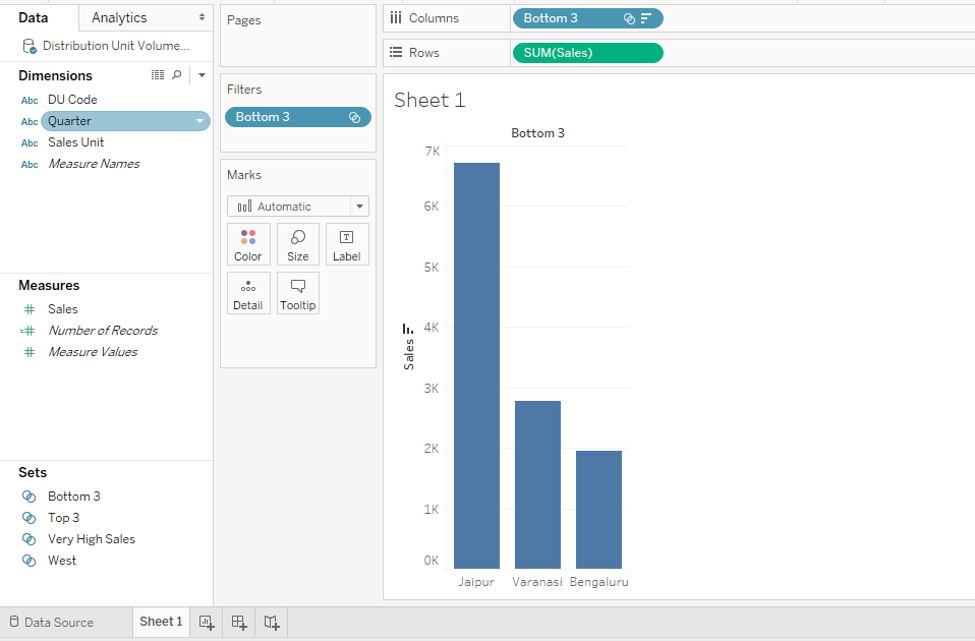Select the Top 3 set
The image size is (975, 641).
[62, 517]
